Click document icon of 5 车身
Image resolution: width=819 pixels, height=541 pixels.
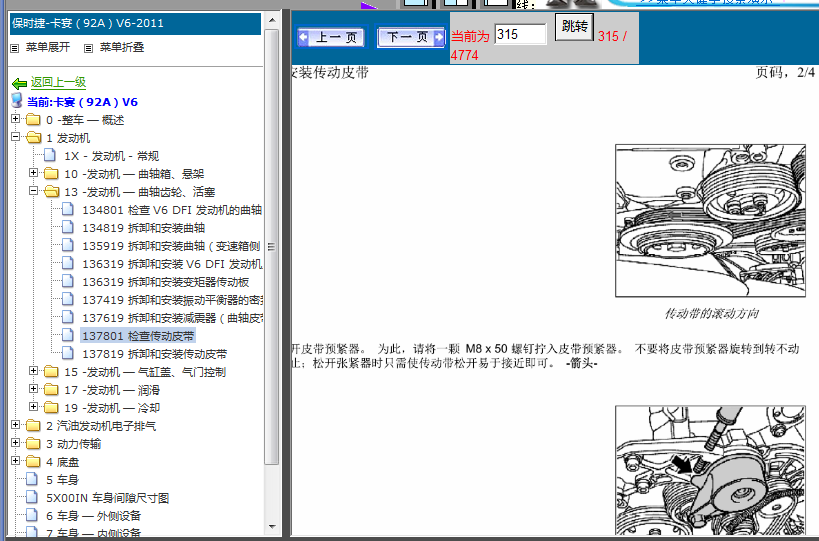tap(32, 479)
